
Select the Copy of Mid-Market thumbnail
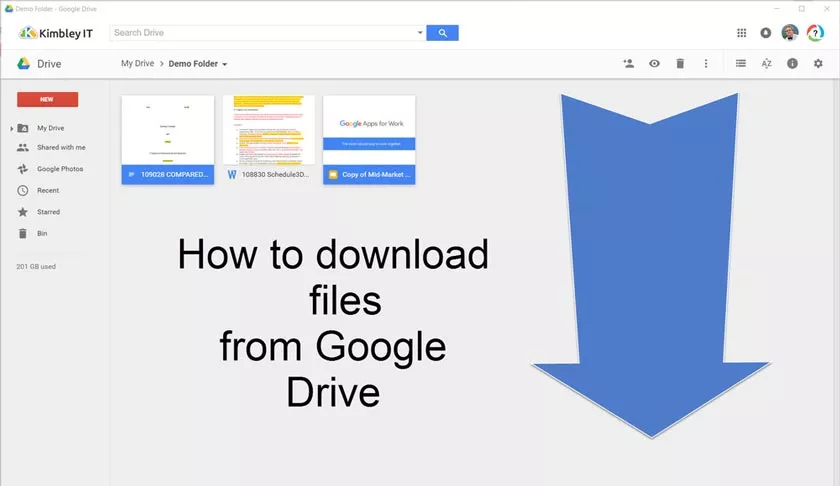click(369, 130)
